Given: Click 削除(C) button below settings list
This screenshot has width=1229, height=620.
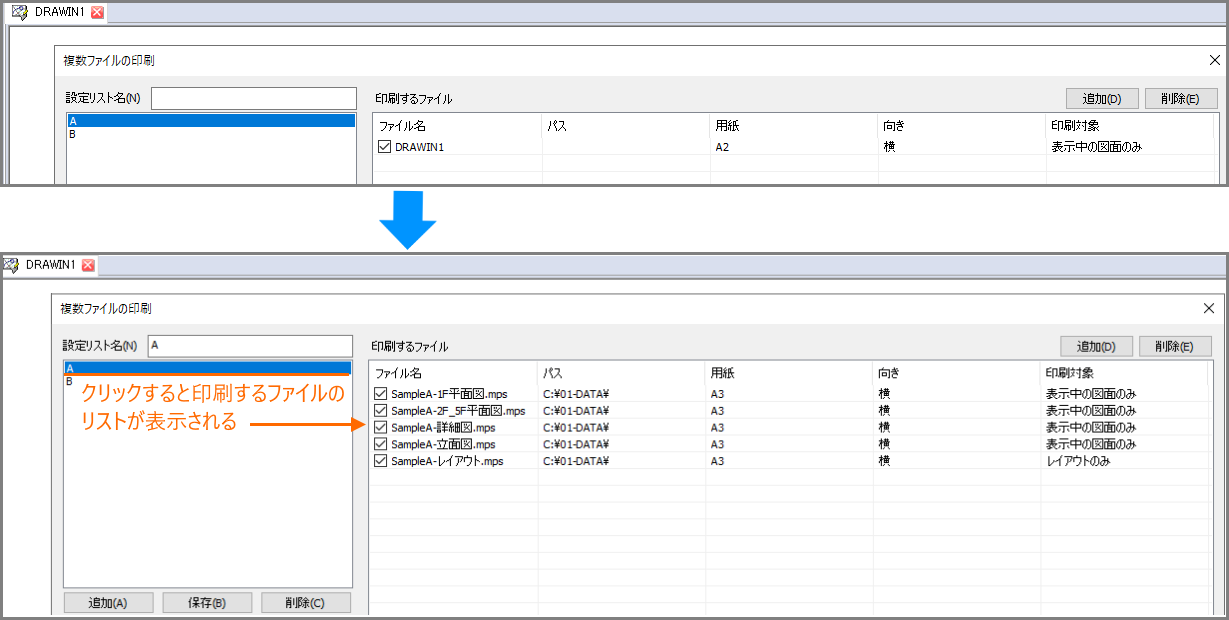Looking at the screenshot, I should [306, 603].
